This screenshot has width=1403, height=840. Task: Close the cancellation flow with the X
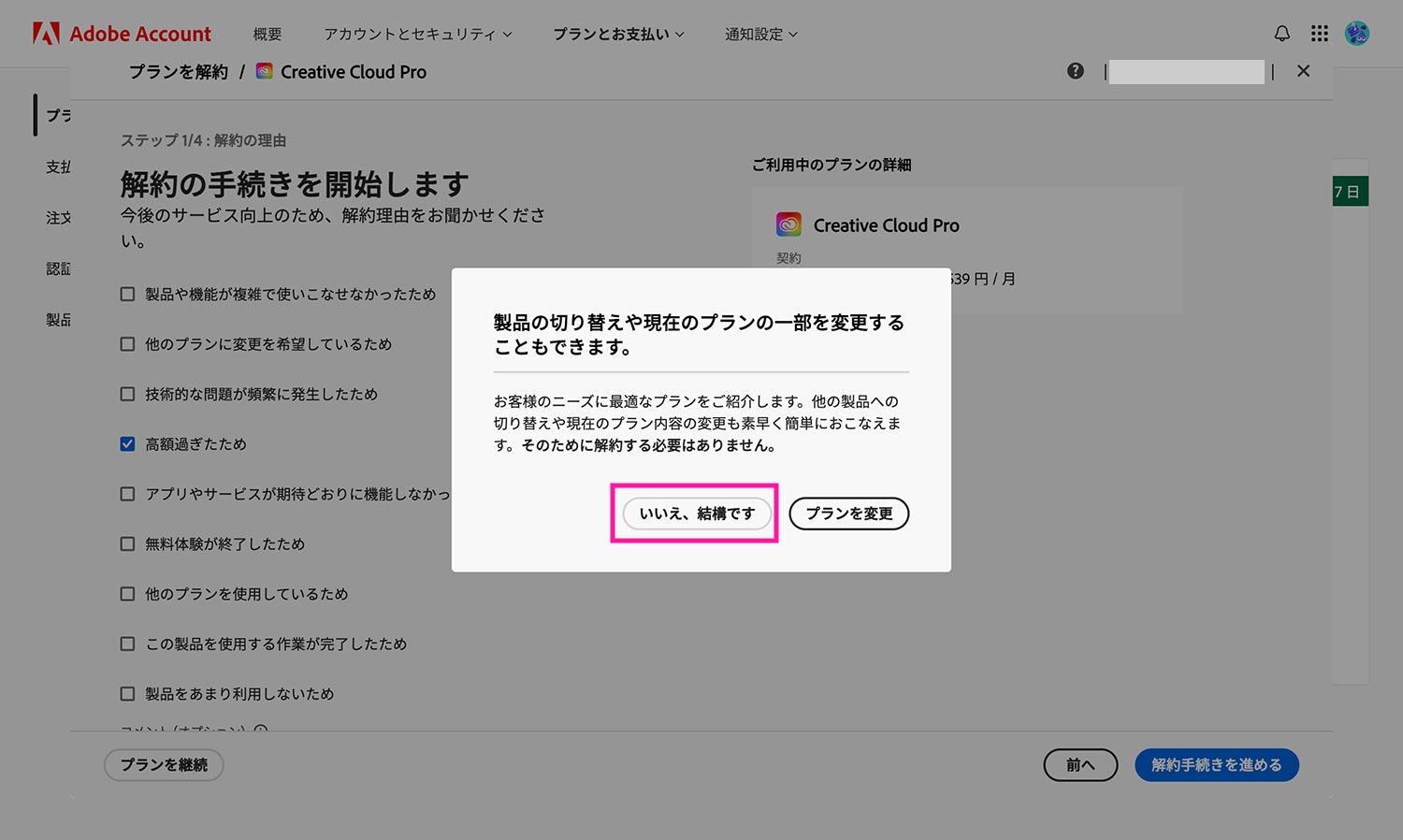coord(1303,70)
